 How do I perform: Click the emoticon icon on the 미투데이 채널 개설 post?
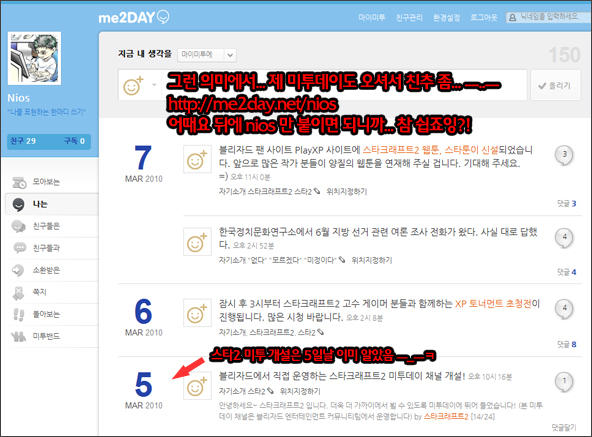coord(197,386)
